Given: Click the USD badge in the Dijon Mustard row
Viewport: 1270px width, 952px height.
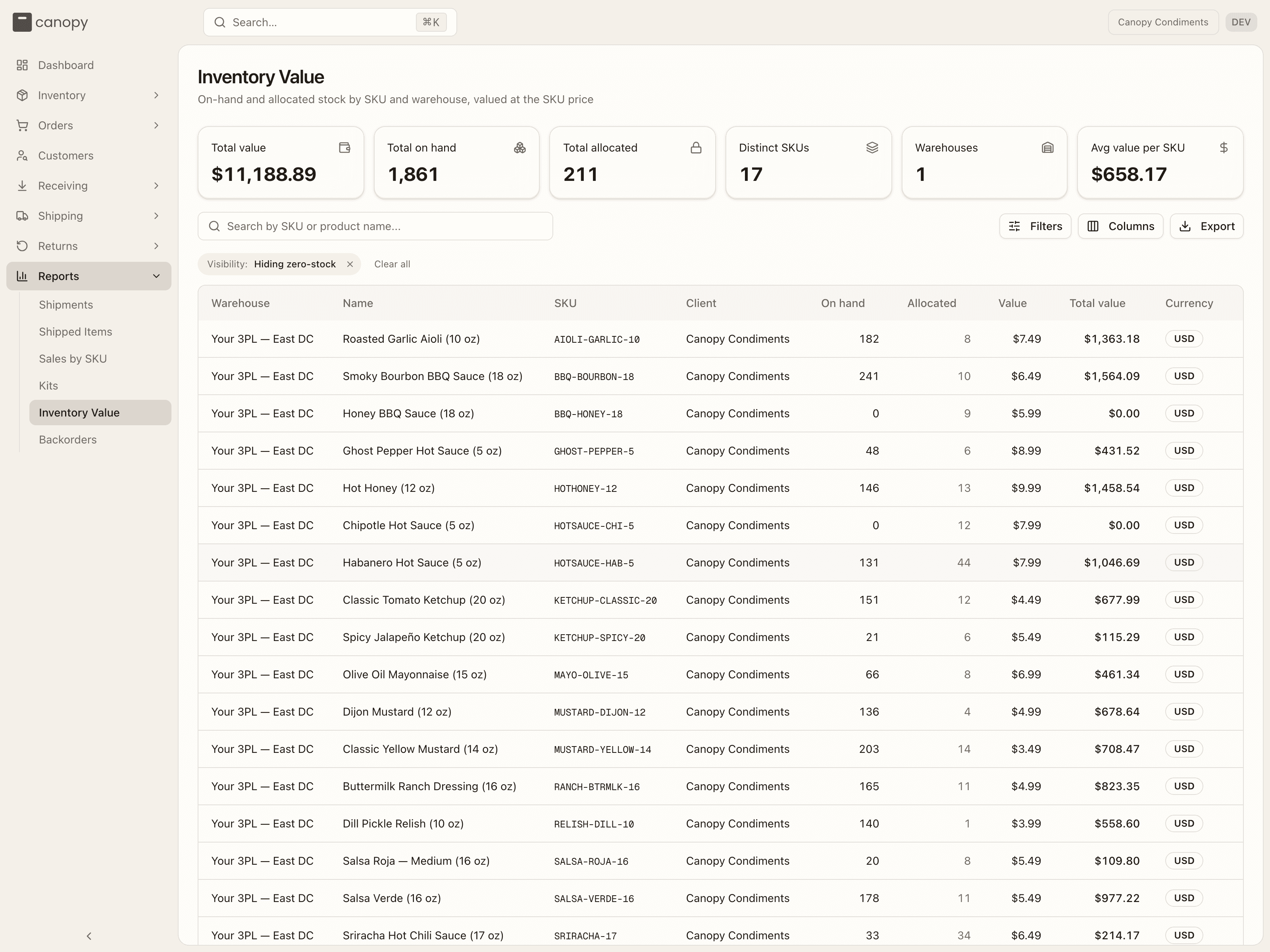Looking at the screenshot, I should (1183, 712).
